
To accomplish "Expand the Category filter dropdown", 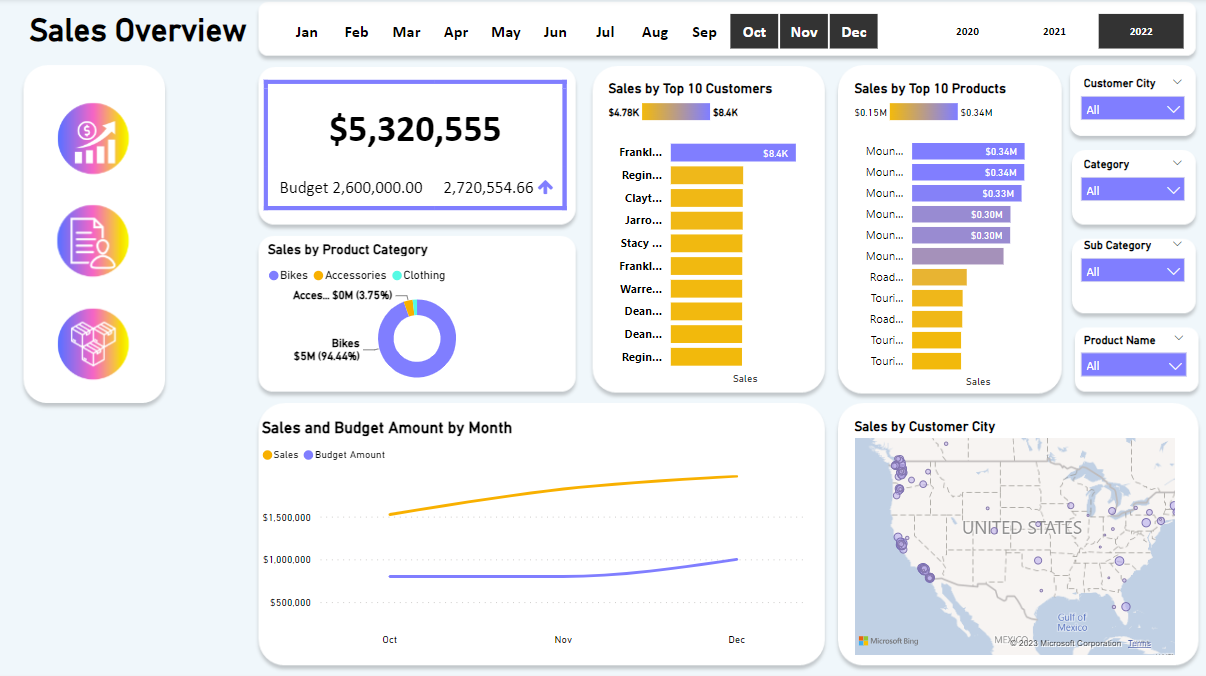I will pyautogui.click(x=1132, y=189).
